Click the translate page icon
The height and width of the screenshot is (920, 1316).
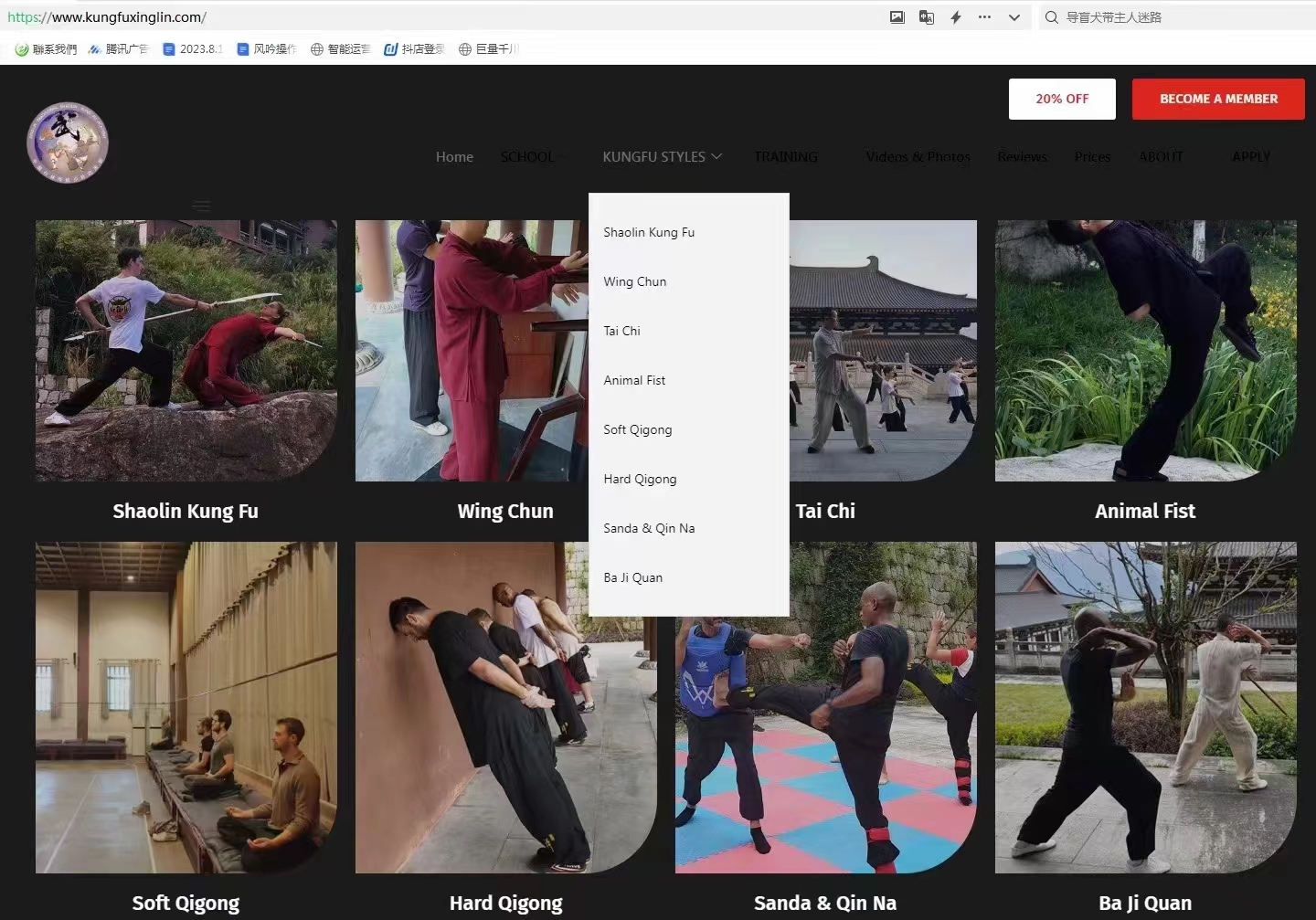pyautogui.click(x=926, y=17)
